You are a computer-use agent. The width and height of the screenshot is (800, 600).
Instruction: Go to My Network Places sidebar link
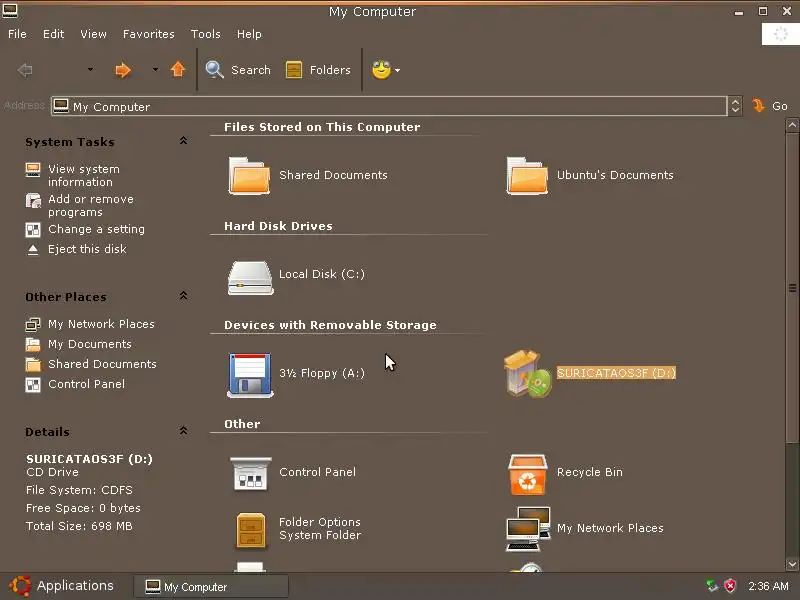101,324
